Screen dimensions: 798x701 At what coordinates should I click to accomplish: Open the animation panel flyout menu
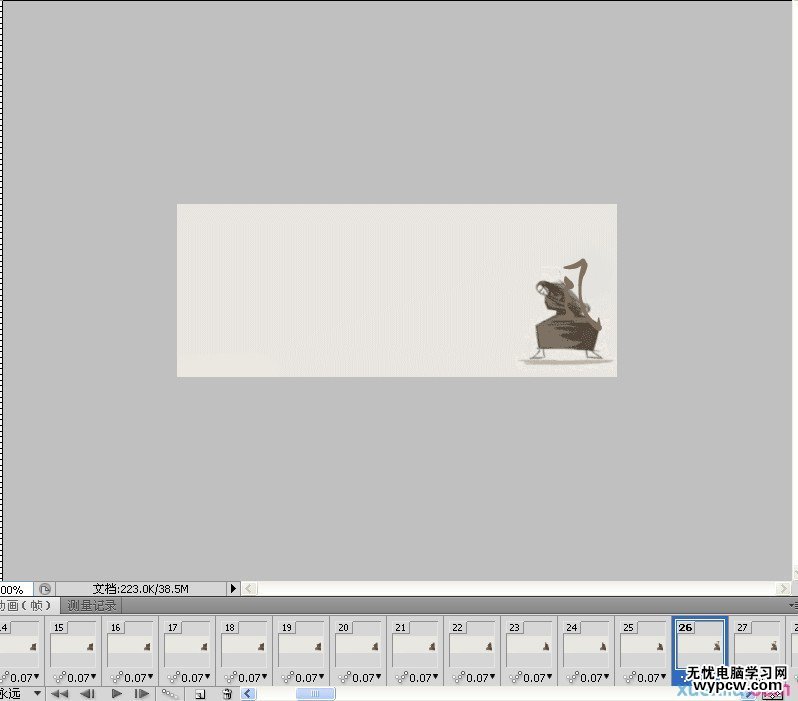(793, 605)
